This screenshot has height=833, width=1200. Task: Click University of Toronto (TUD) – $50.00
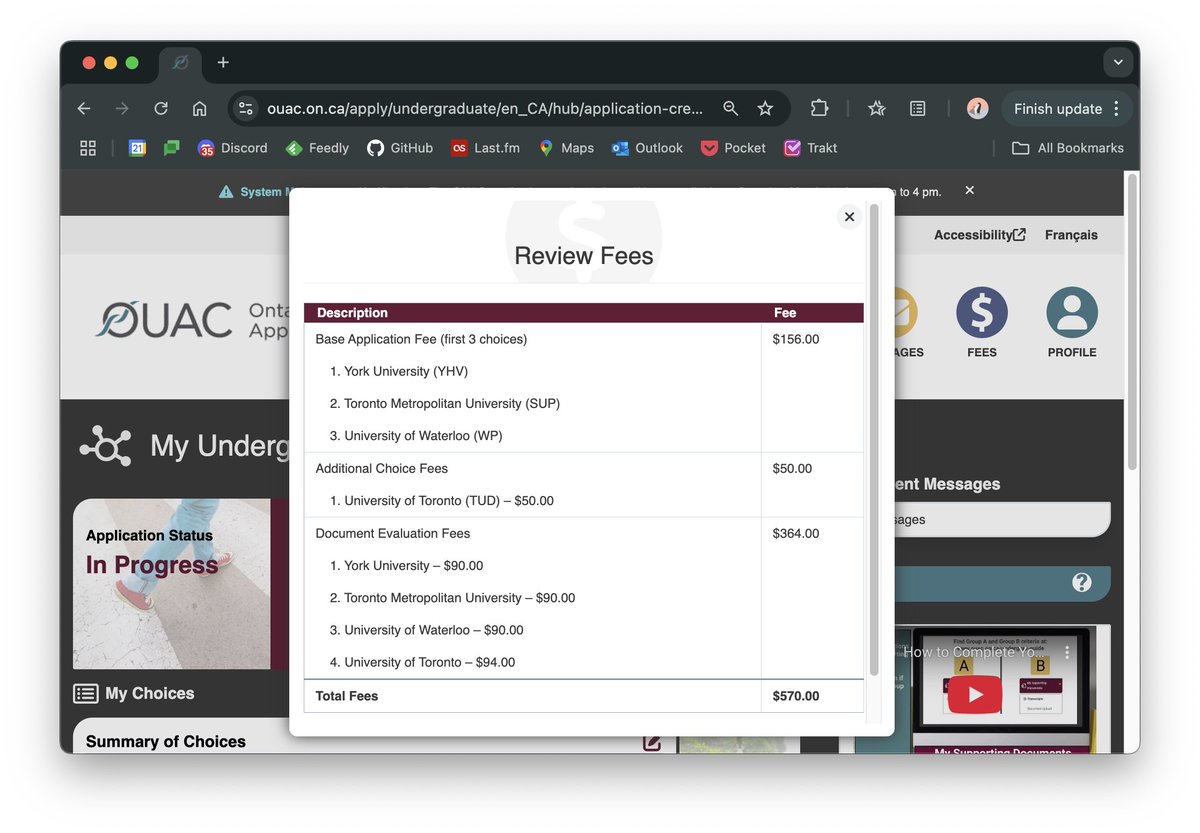tap(442, 500)
